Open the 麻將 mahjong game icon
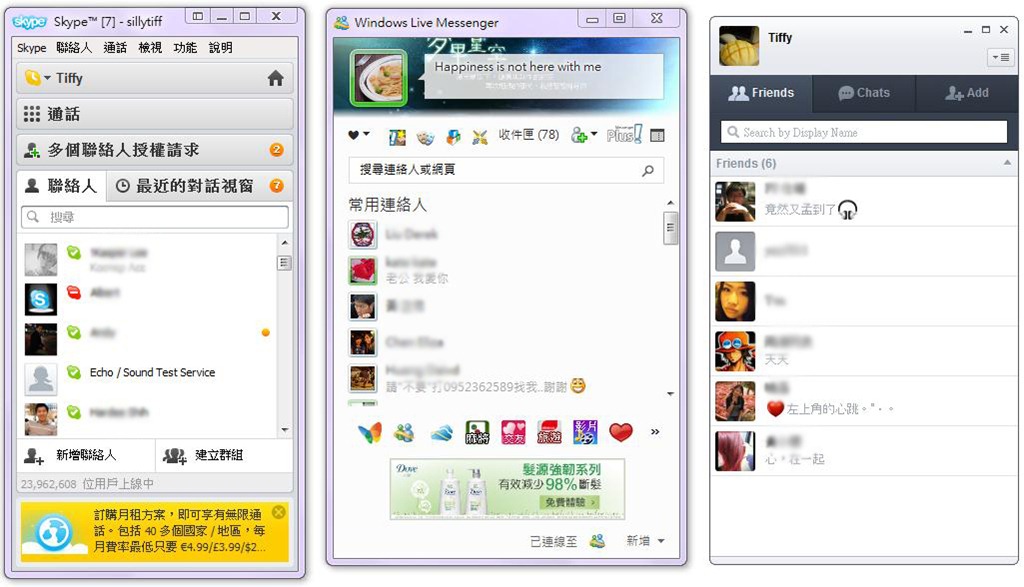Viewport: 1024px width, 587px height. coord(477,432)
